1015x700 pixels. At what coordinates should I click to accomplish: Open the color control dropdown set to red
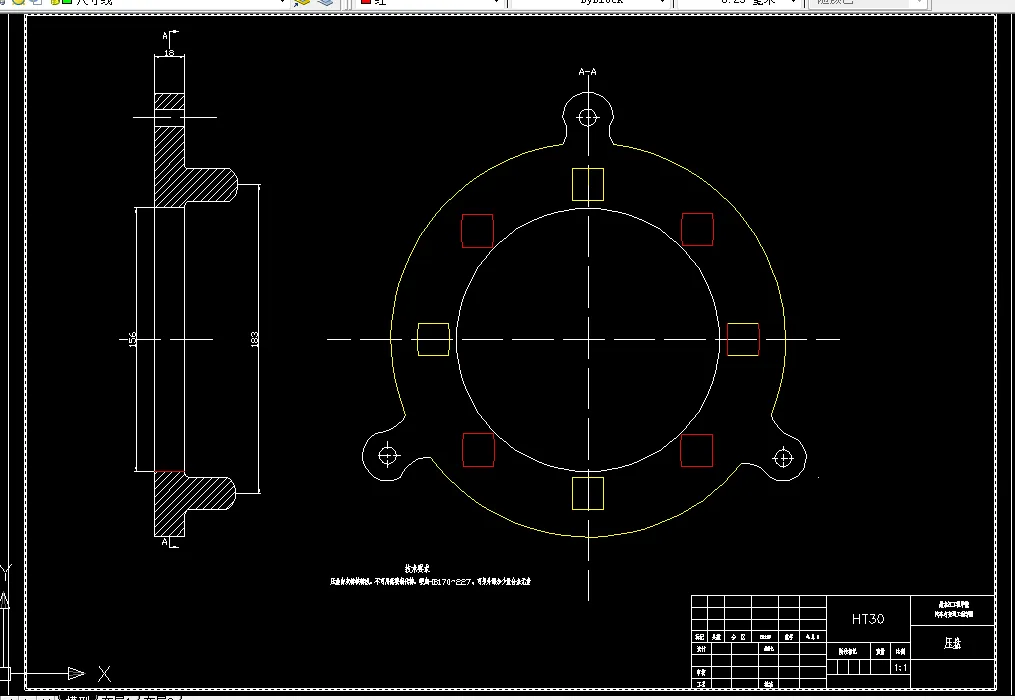coord(430,2)
